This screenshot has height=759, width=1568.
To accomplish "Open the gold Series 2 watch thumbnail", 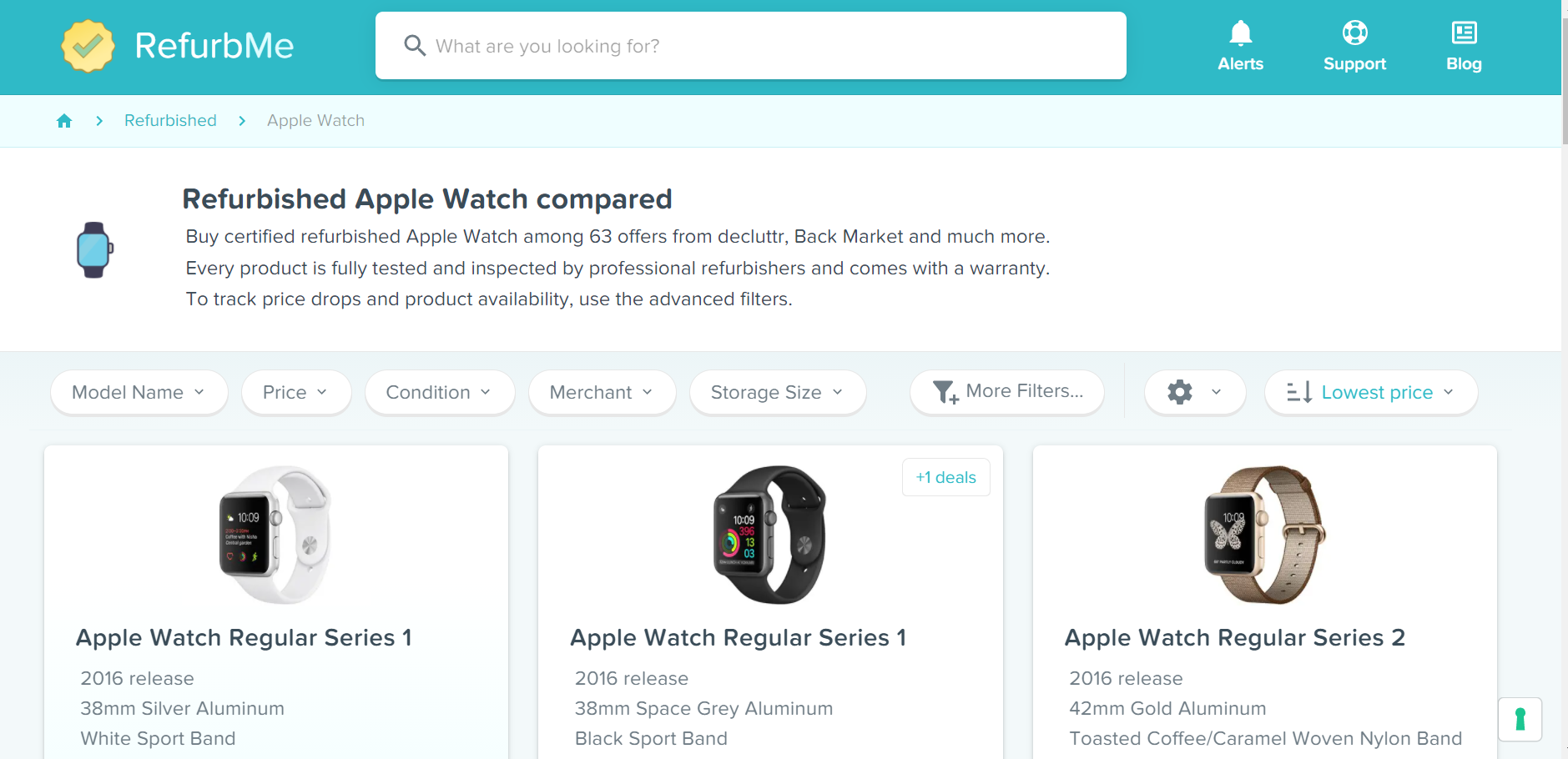I will (x=1265, y=535).
